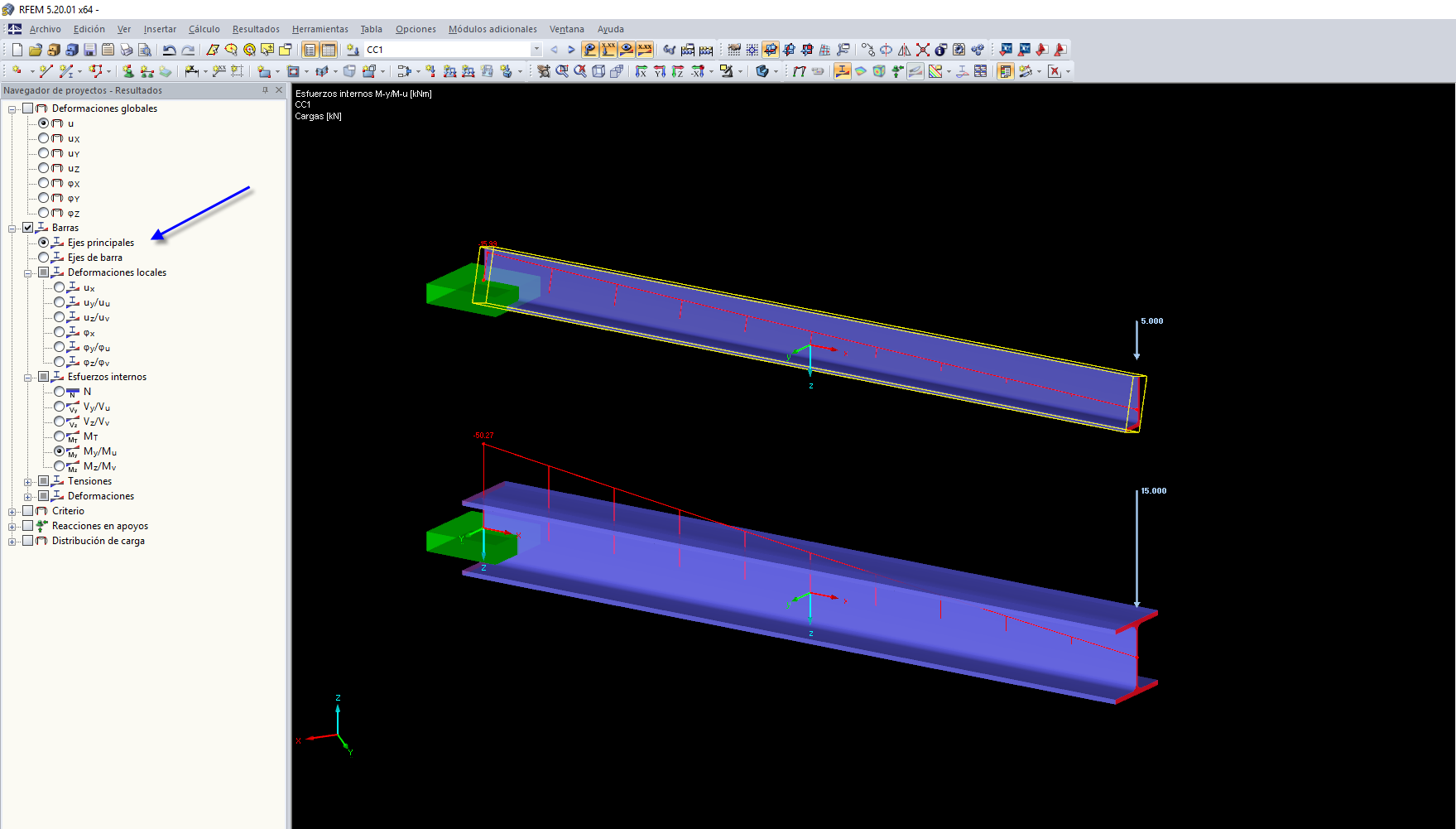Collapse the Esfuerzos internos node
This screenshot has height=829, width=1456.
(x=28, y=377)
